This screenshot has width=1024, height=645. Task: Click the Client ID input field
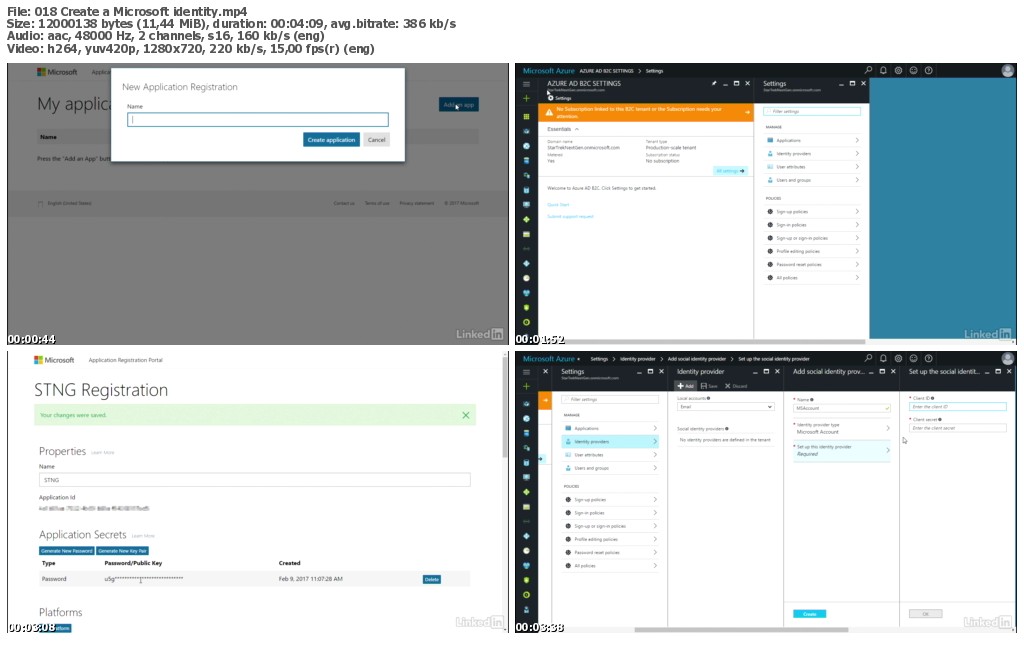pos(957,407)
